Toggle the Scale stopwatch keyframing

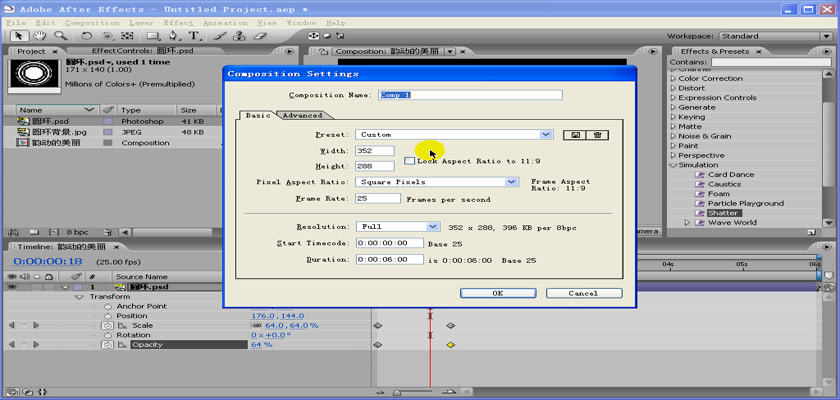107,326
